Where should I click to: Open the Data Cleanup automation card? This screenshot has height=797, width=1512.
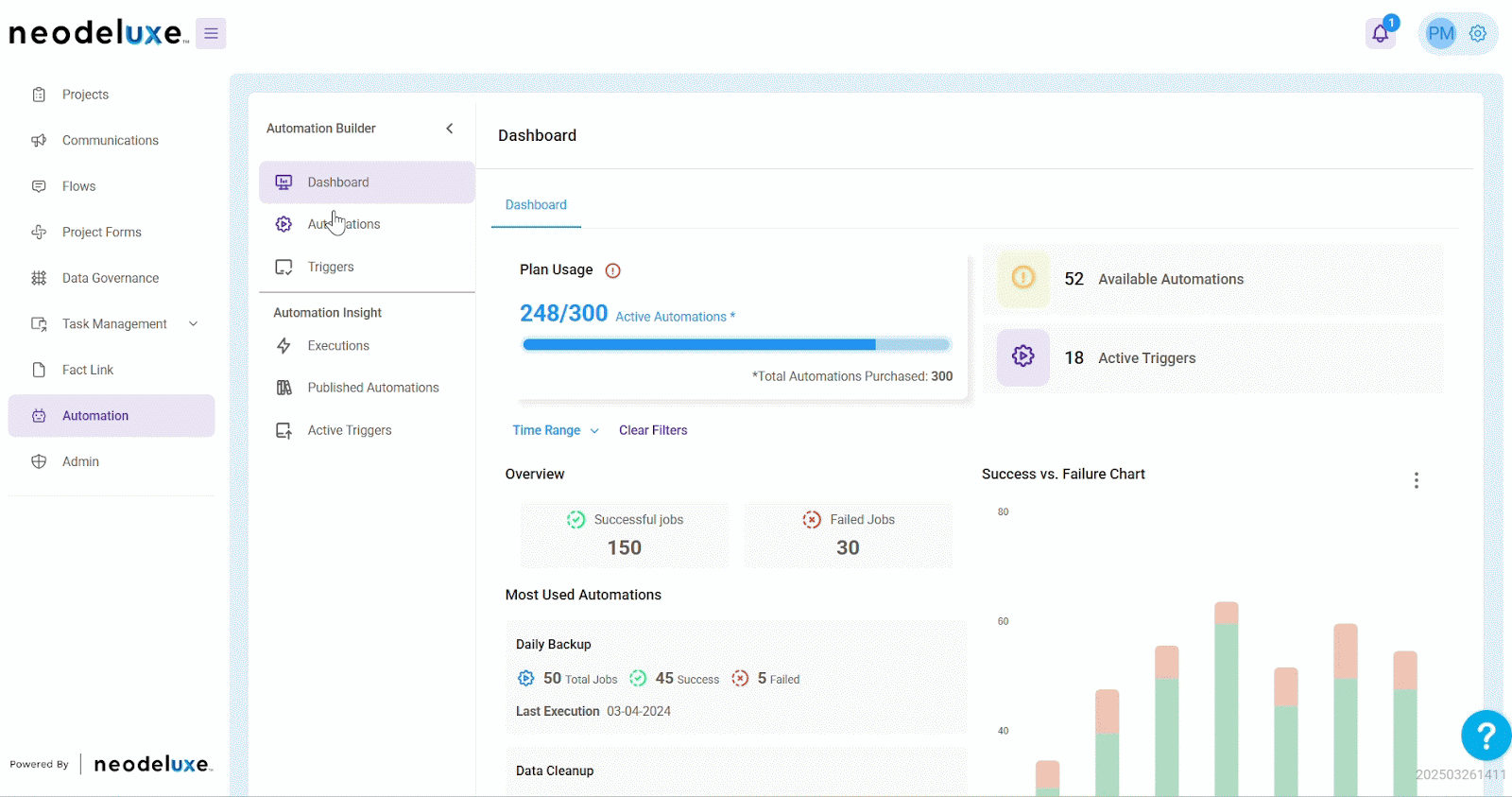[x=736, y=771]
